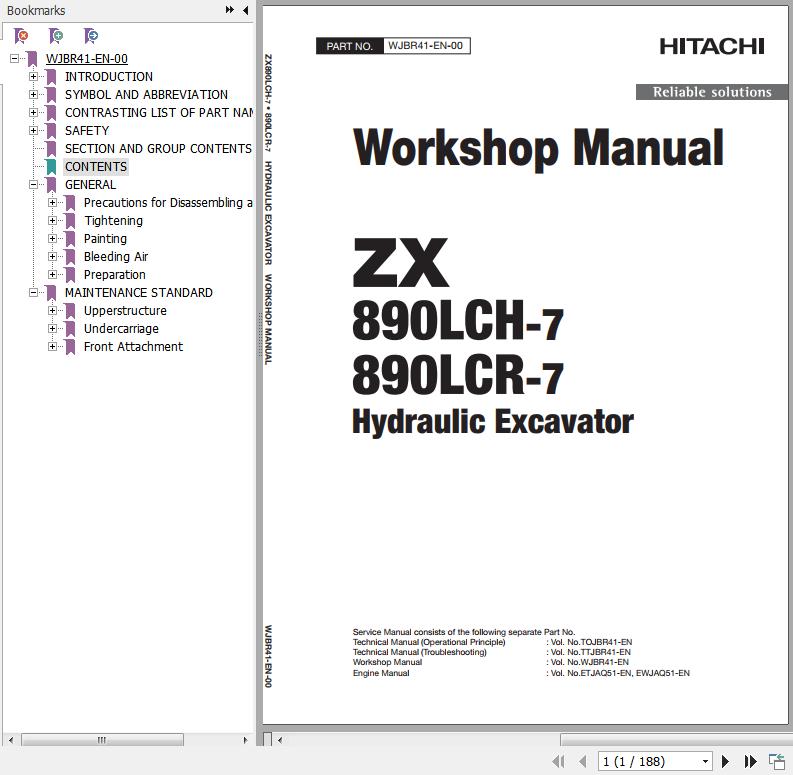Open the Front Attachment bookmark
The image size is (793, 775).
coord(134,347)
